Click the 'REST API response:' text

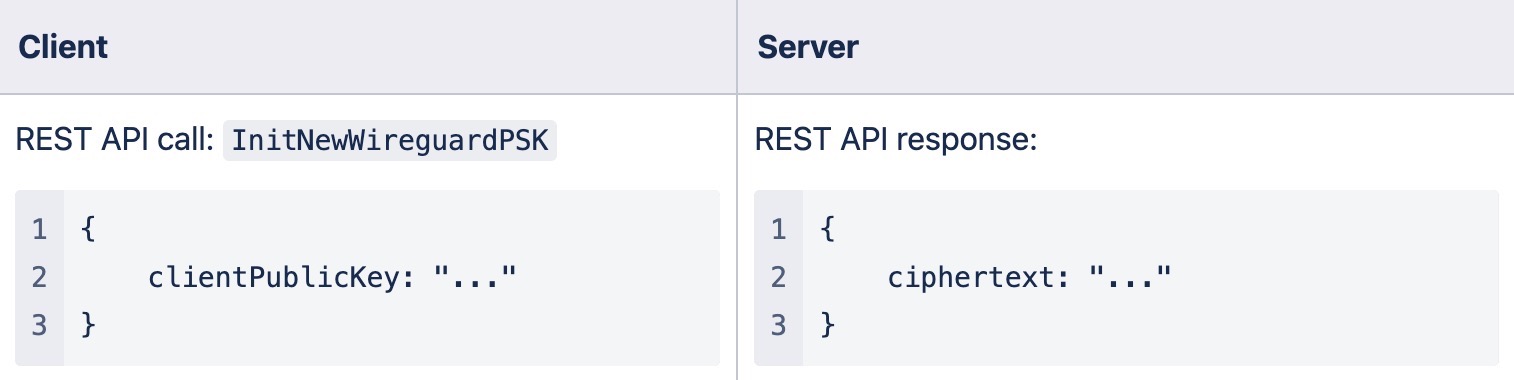tap(896, 141)
